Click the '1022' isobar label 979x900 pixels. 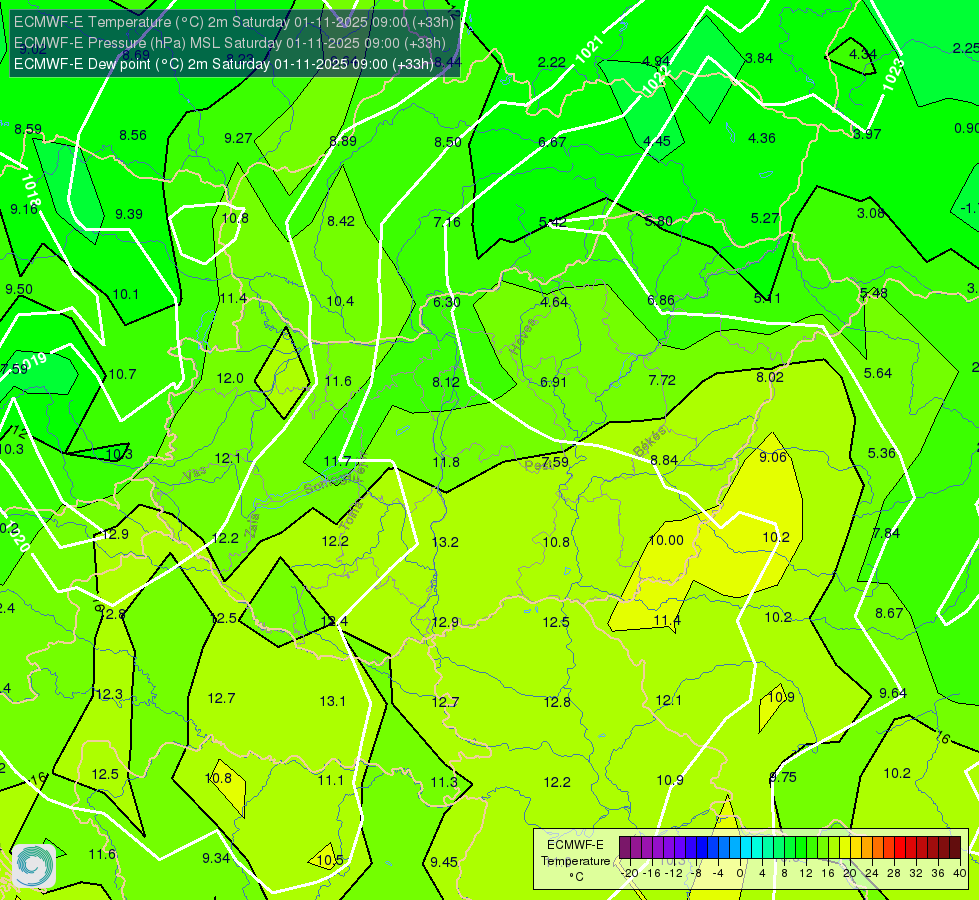pyautogui.click(x=656, y=81)
